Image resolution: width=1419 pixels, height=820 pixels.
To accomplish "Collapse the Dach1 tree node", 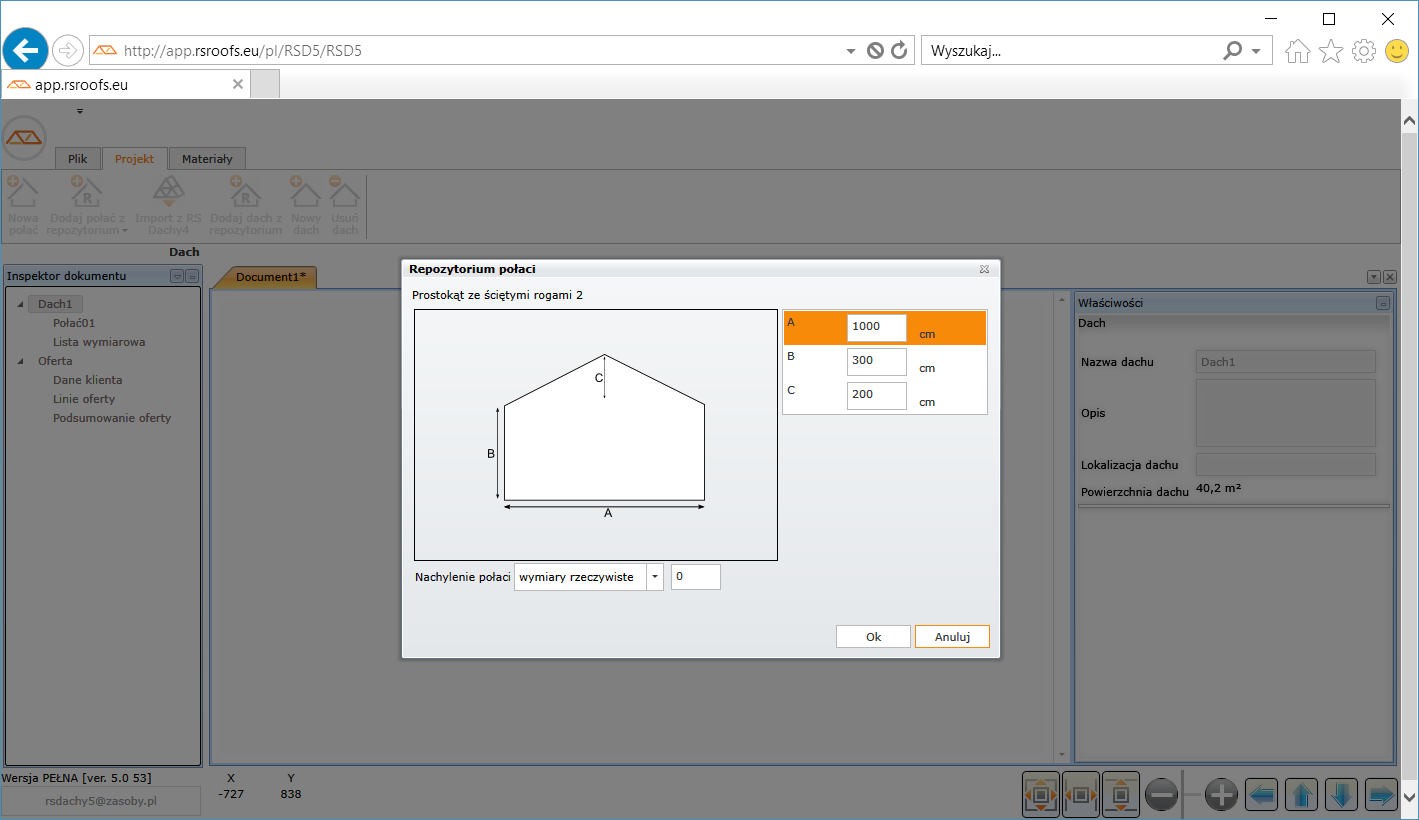I will pyautogui.click(x=20, y=305).
